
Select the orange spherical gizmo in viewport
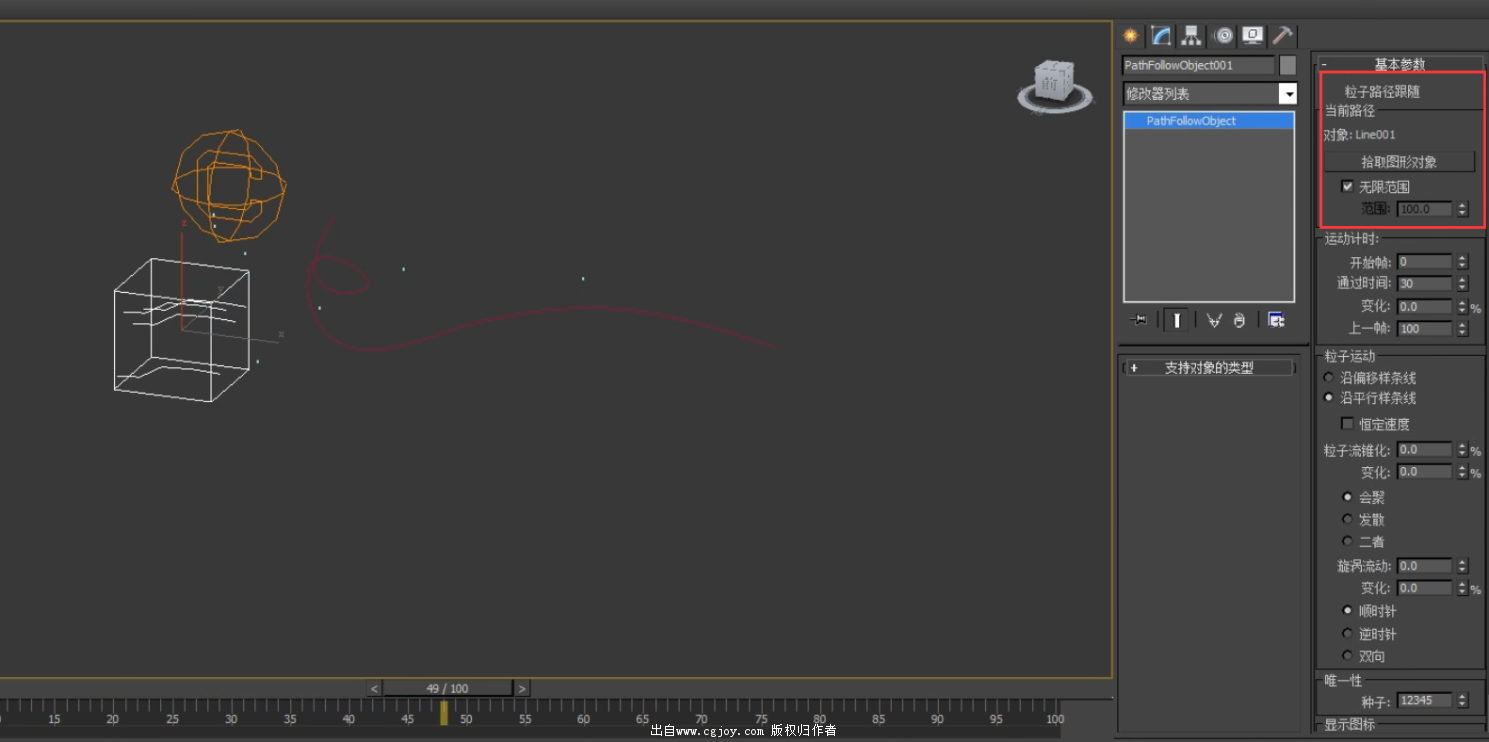click(x=231, y=184)
